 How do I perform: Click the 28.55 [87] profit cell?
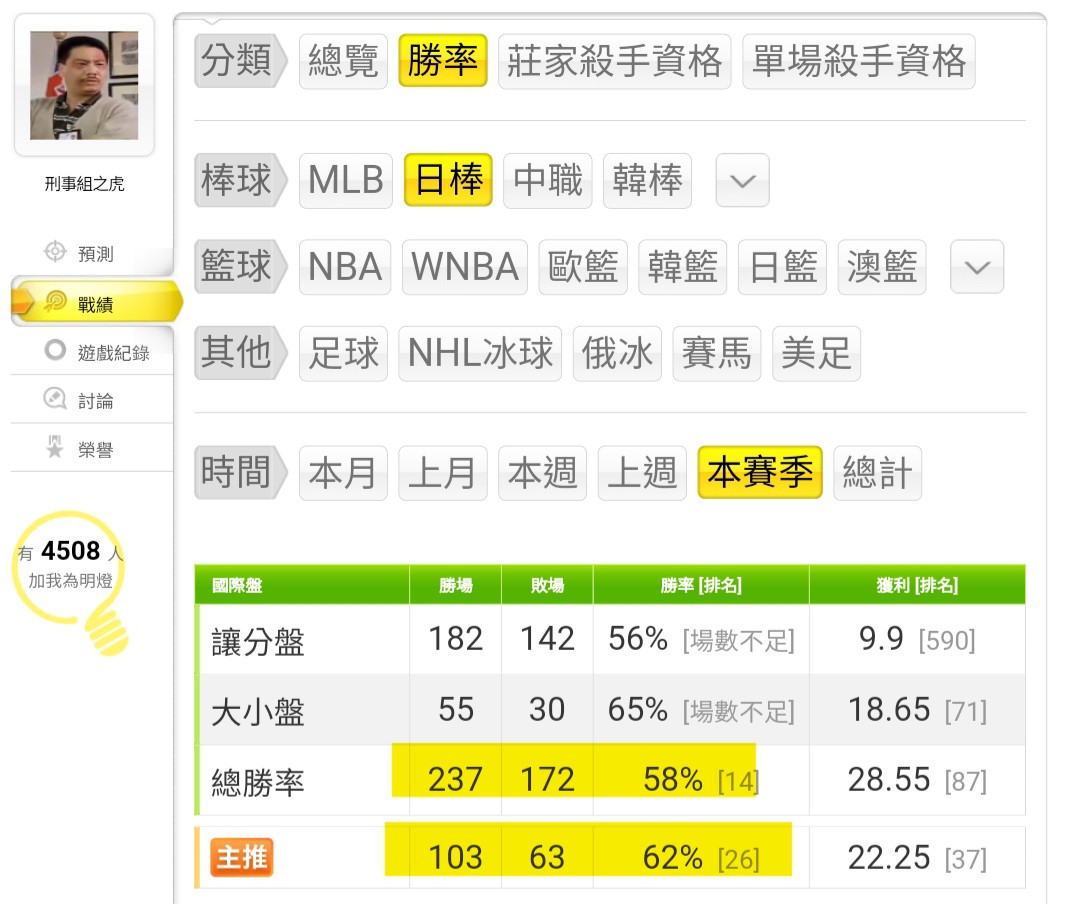pyautogui.click(x=917, y=781)
